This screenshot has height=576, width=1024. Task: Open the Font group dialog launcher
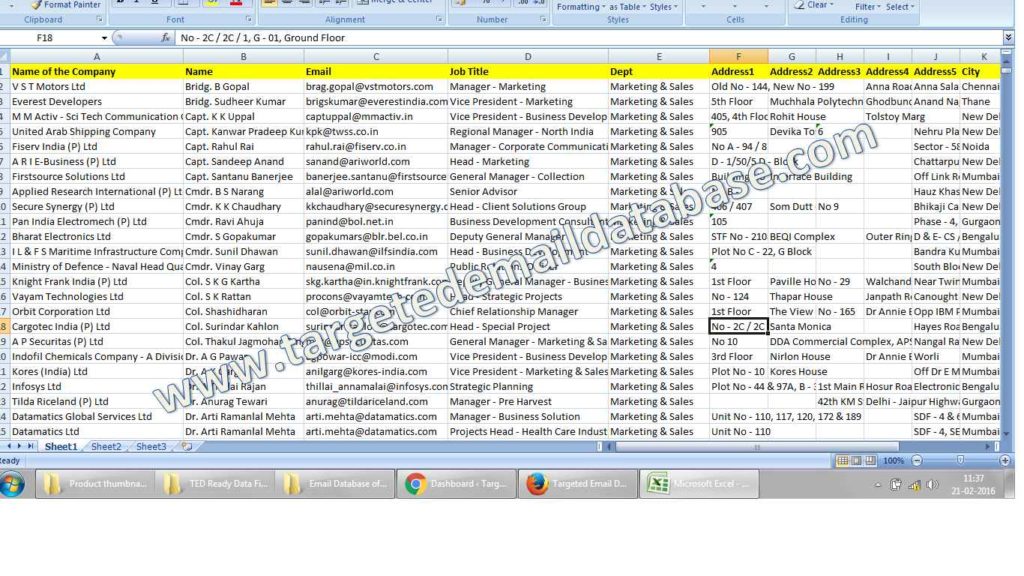[x=249, y=20]
